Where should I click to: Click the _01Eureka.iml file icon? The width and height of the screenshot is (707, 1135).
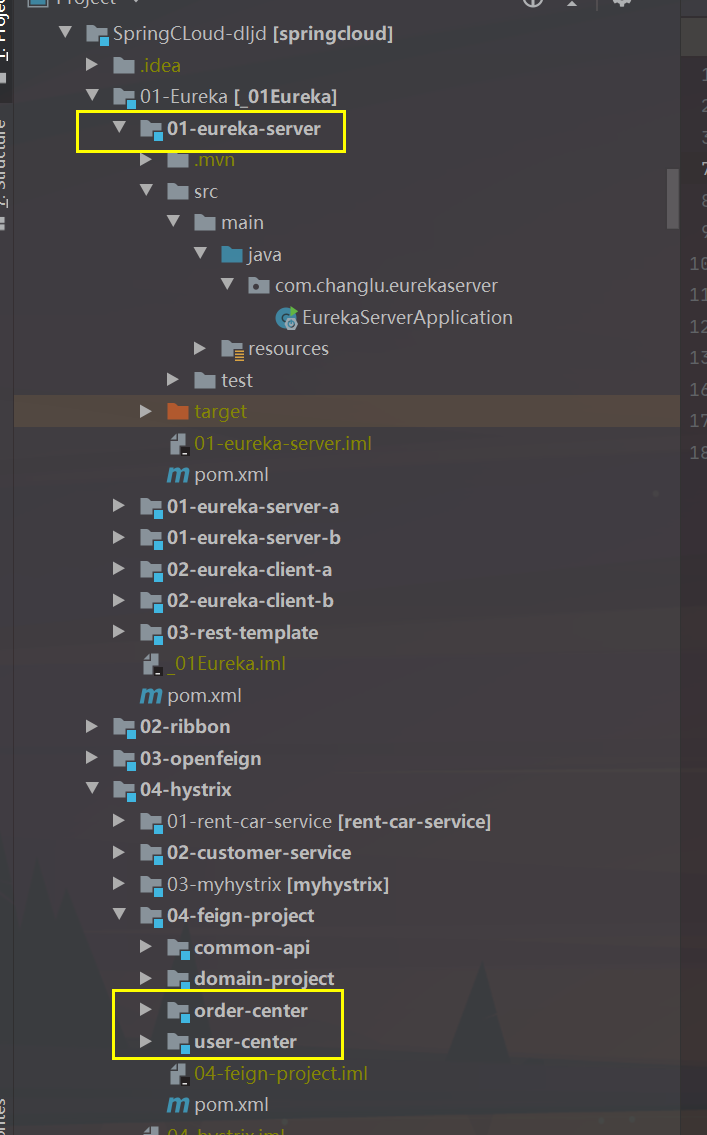152,664
